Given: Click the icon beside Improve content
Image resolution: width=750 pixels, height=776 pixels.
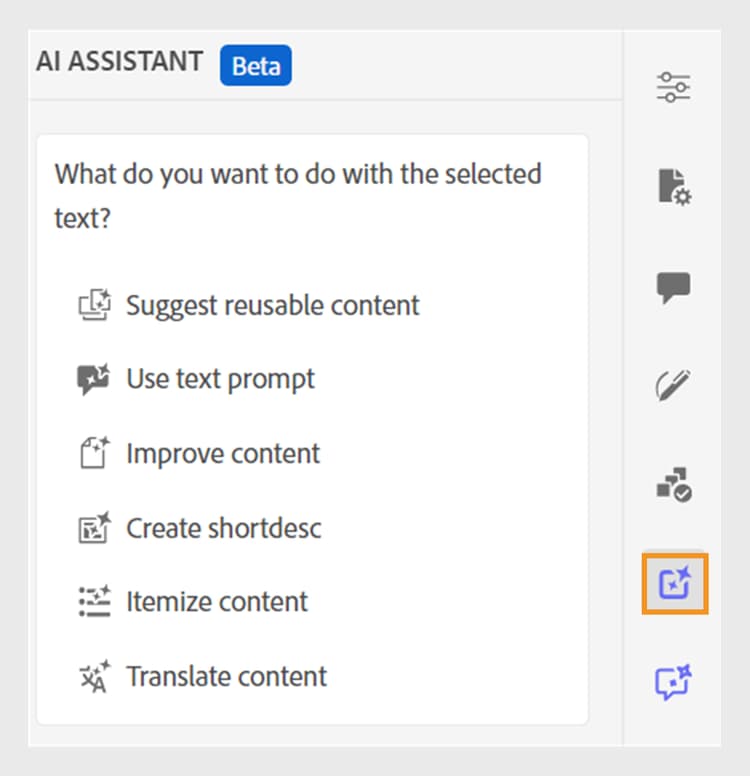Looking at the screenshot, I should [x=94, y=453].
